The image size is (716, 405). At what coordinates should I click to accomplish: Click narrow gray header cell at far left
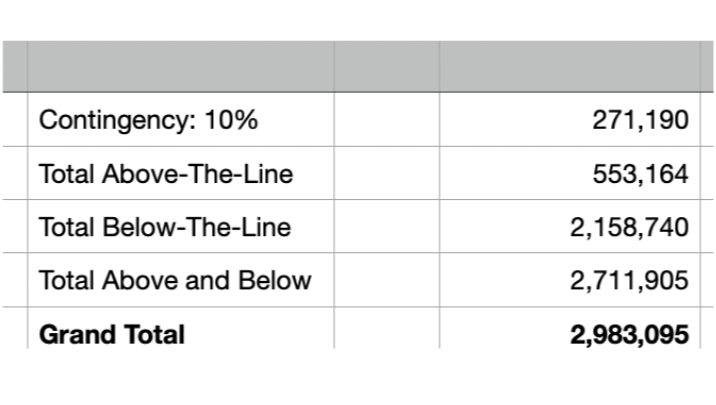(x=14, y=66)
